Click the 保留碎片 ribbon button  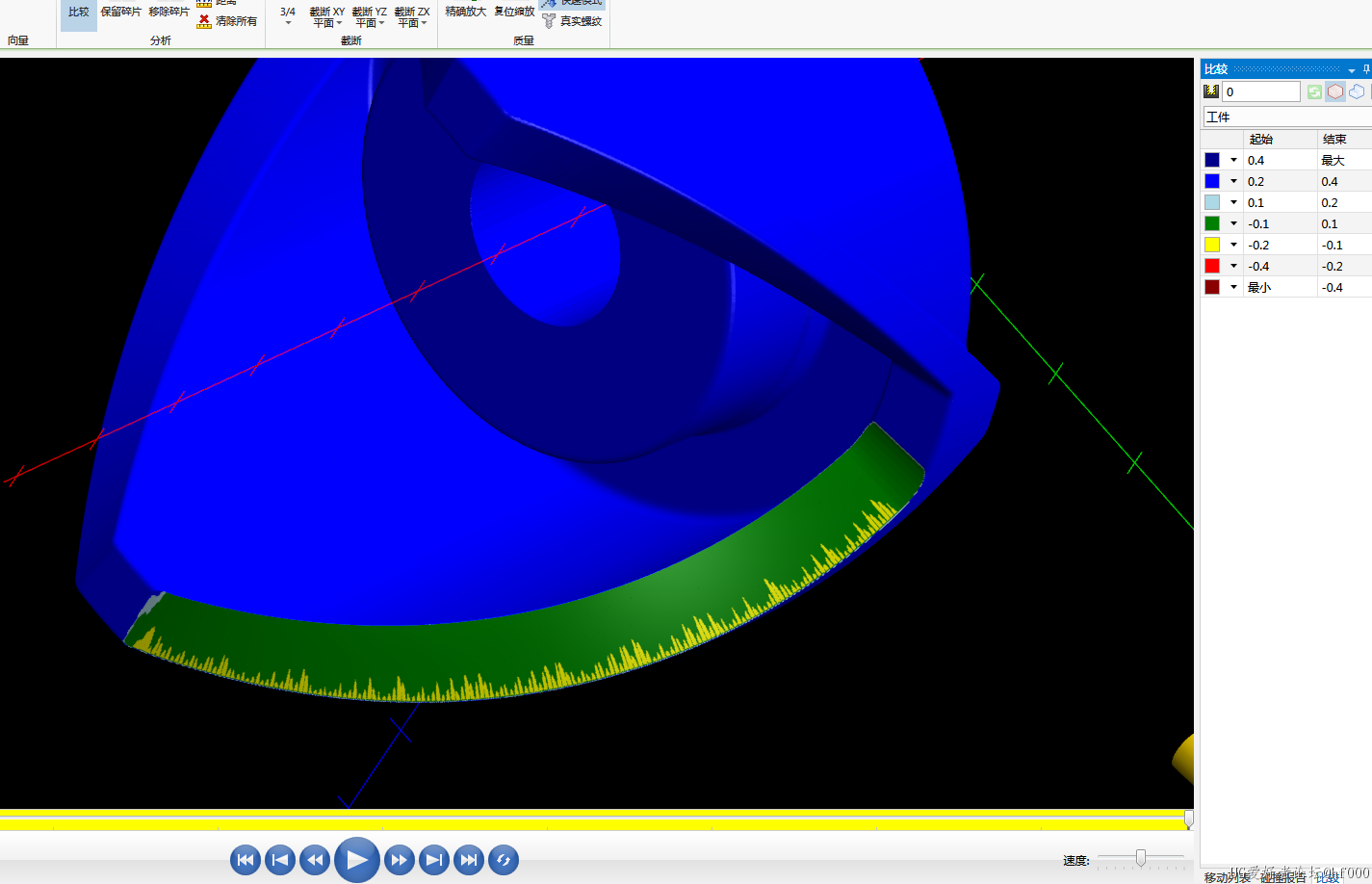pos(121,13)
